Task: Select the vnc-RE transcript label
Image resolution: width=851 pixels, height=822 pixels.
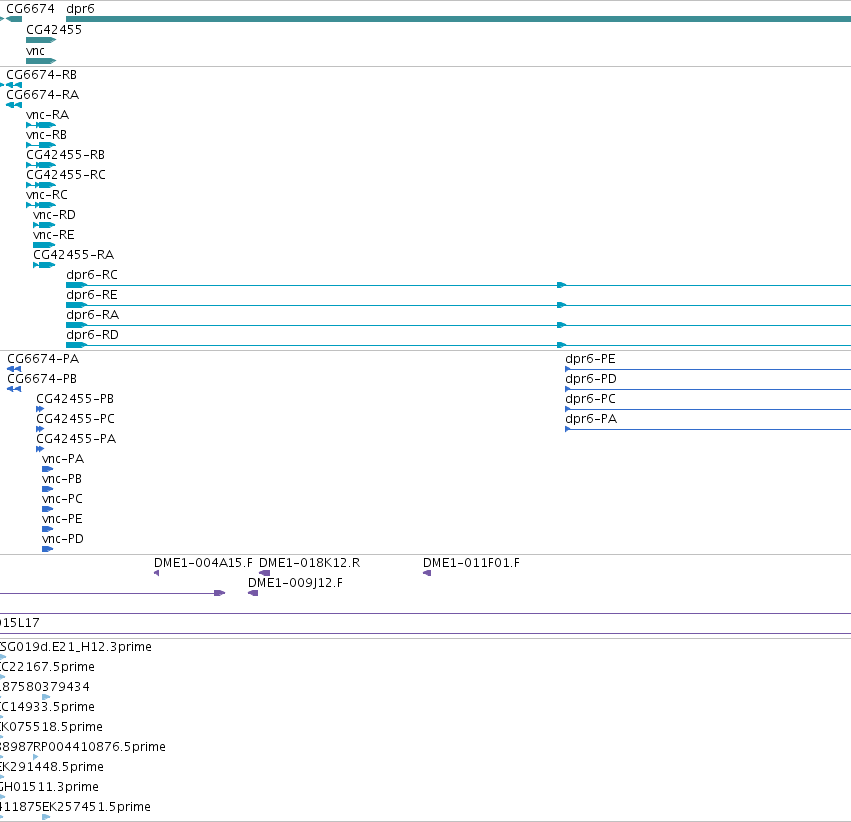Action: click(x=54, y=235)
